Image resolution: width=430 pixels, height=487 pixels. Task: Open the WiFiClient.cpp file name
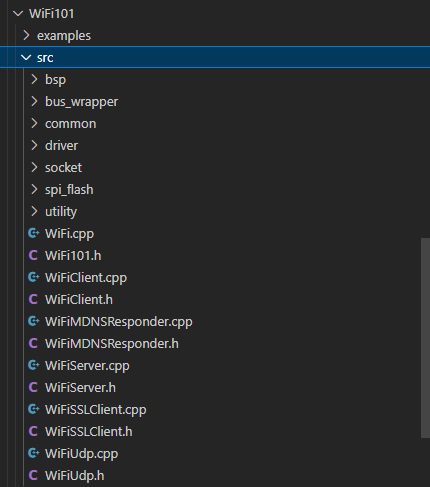click(86, 278)
